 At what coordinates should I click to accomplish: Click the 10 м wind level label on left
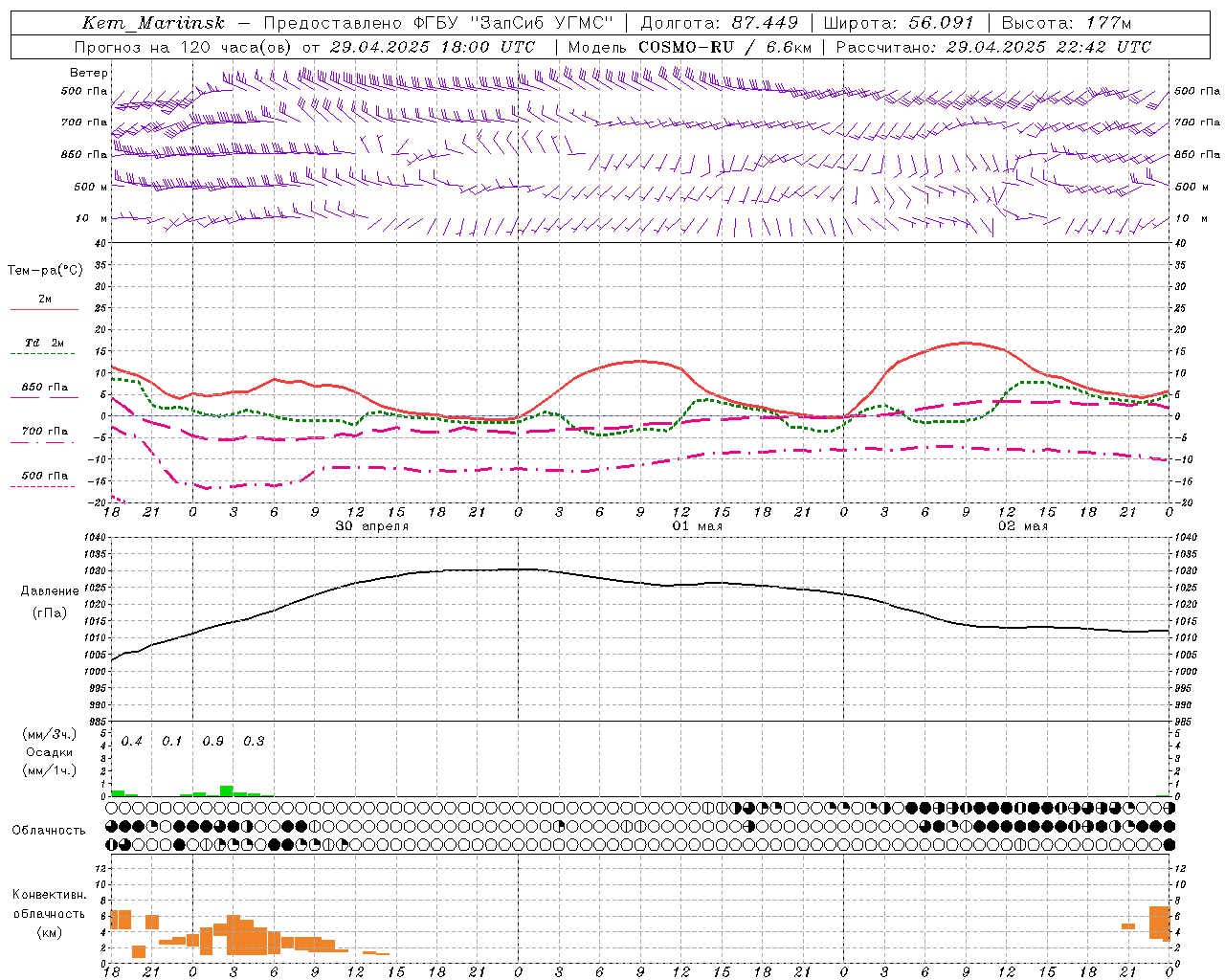coord(93,218)
